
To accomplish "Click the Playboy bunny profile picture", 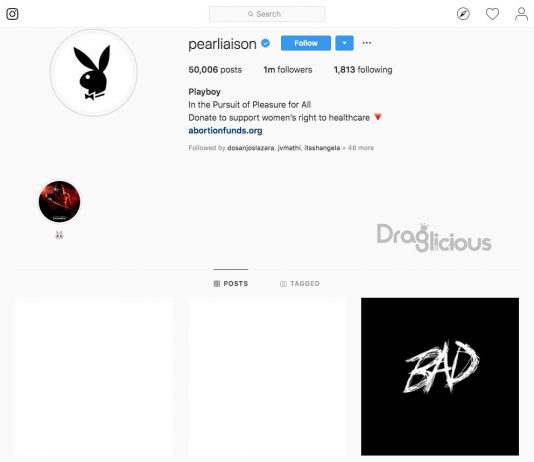I will pos(94,73).
